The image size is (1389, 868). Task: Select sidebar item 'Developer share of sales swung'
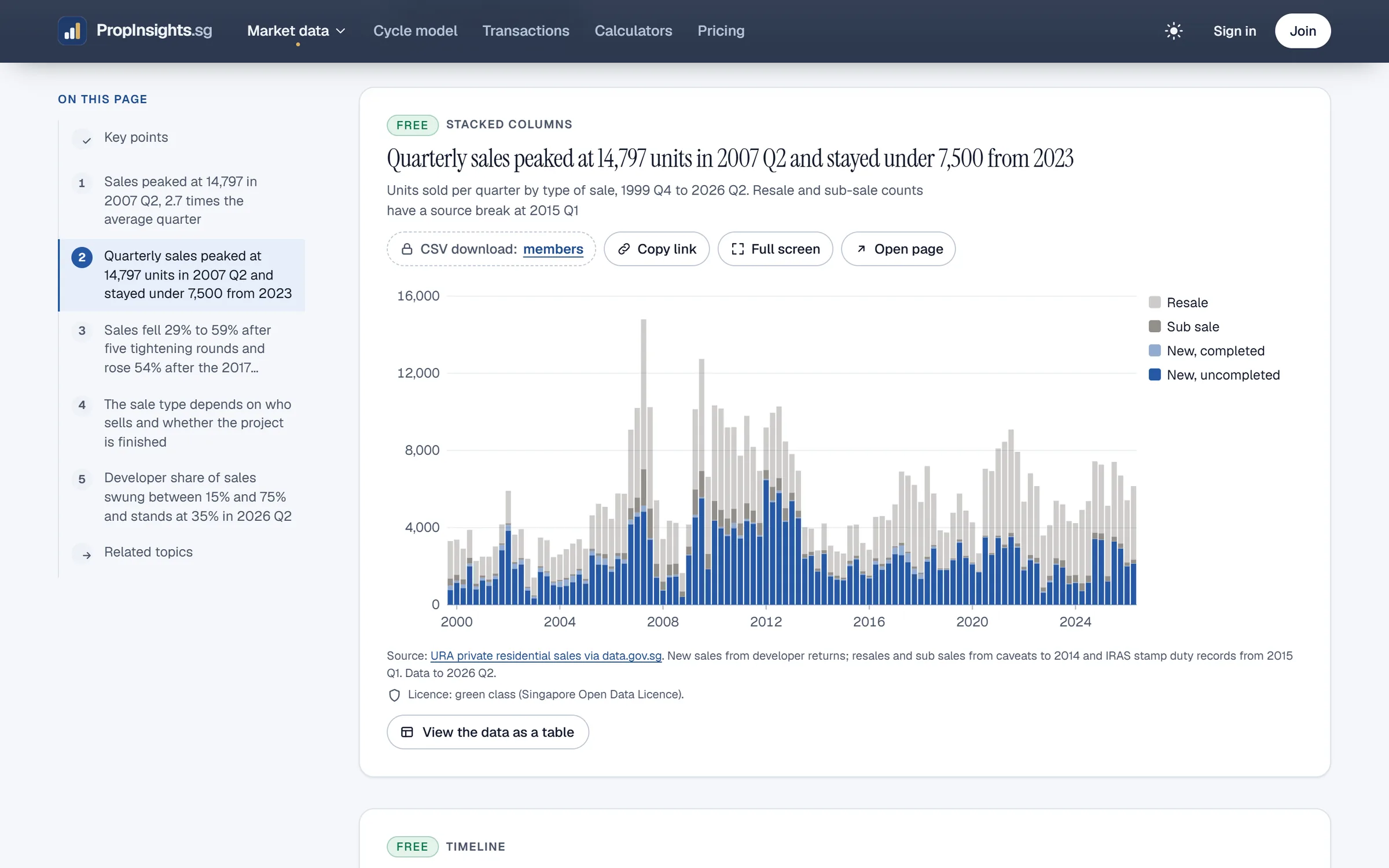tap(182, 496)
